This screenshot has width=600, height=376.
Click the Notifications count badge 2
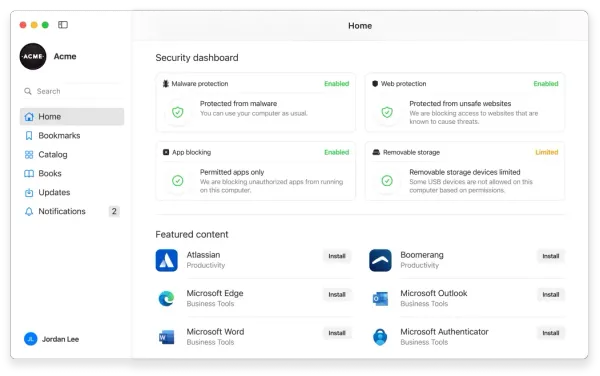pyautogui.click(x=114, y=211)
